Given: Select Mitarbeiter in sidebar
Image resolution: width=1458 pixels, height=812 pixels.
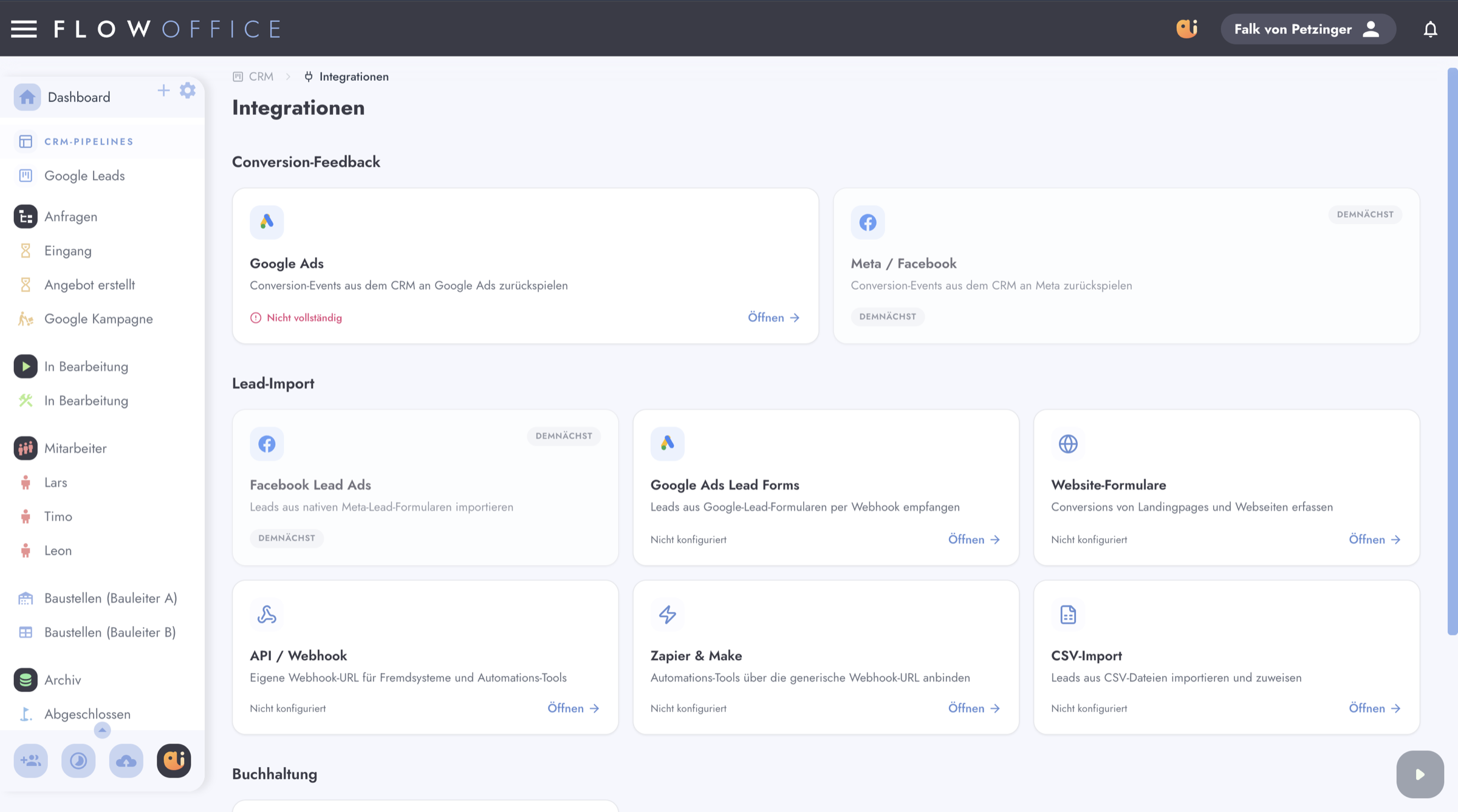Looking at the screenshot, I should [x=75, y=448].
